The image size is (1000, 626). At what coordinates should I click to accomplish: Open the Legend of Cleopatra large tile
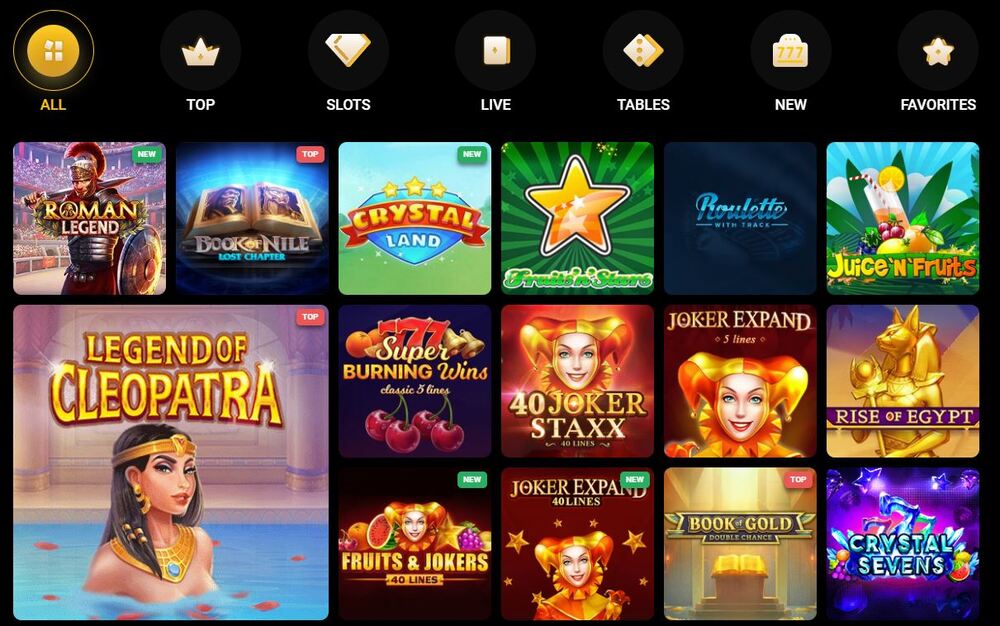171,462
